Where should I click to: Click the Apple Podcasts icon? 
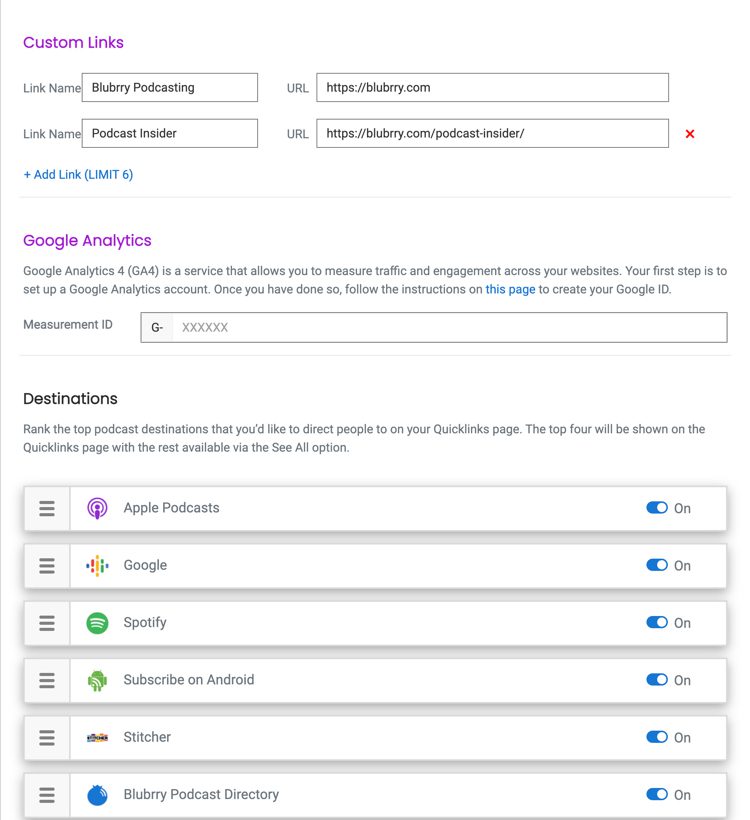point(97,508)
